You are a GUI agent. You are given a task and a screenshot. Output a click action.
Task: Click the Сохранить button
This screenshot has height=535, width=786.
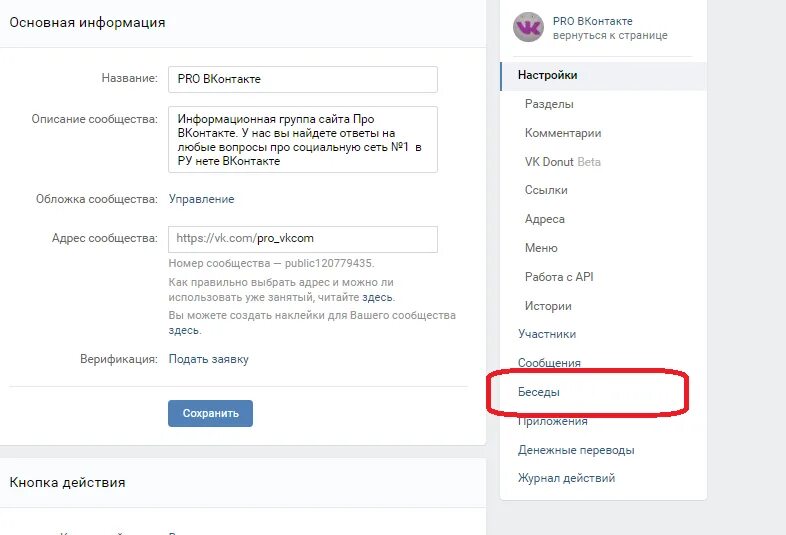[x=210, y=414]
